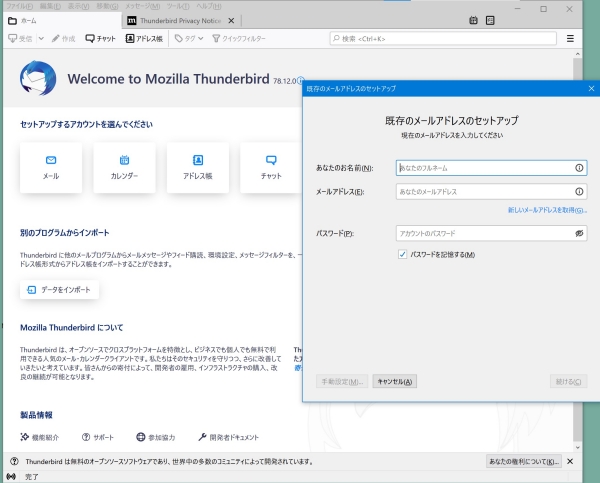Select the チャット setup card
600x483 pixels.
pos(271,168)
